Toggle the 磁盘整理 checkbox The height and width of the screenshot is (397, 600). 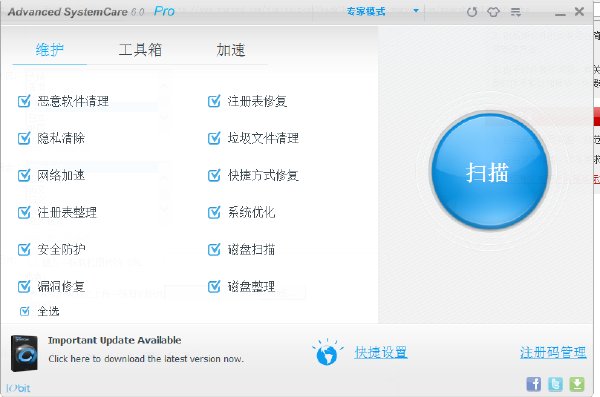click(214, 286)
